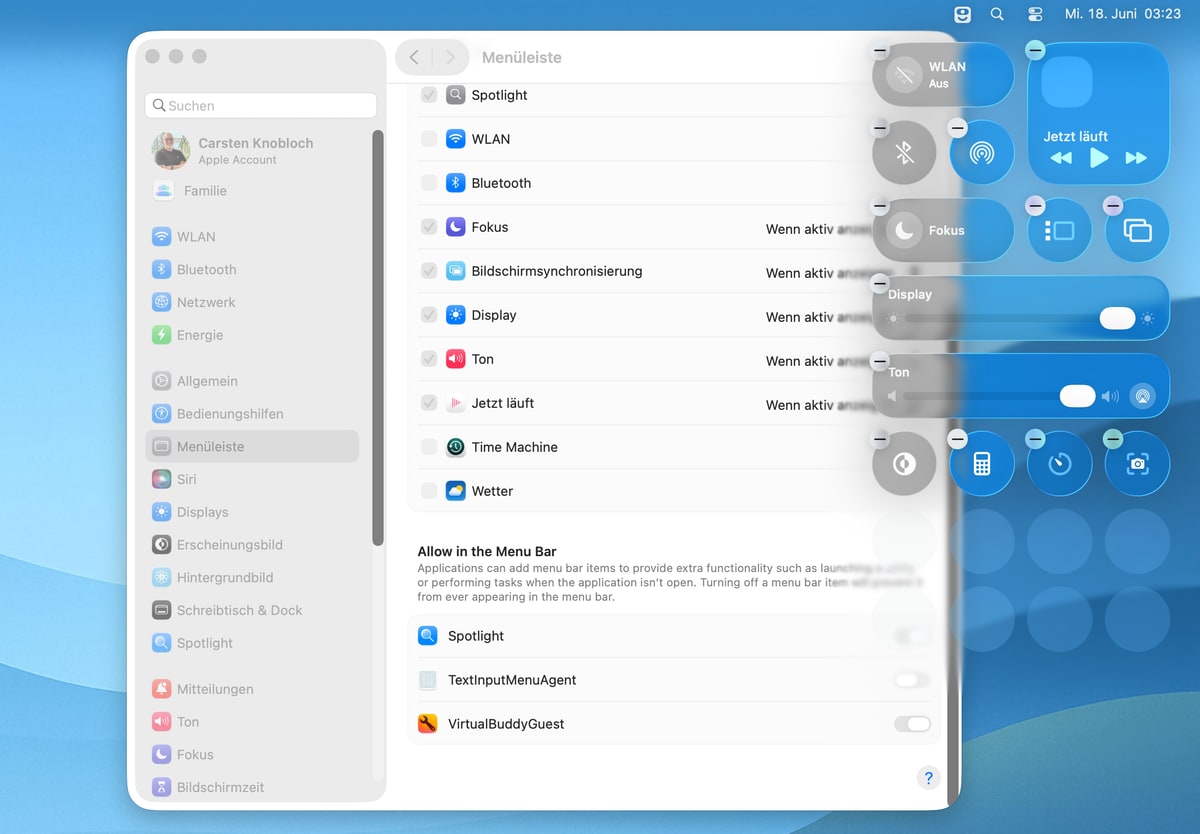1200x834 pixels.
Task: Open Schreibtisch & Dock settings
Action: (x=239, y=610)
